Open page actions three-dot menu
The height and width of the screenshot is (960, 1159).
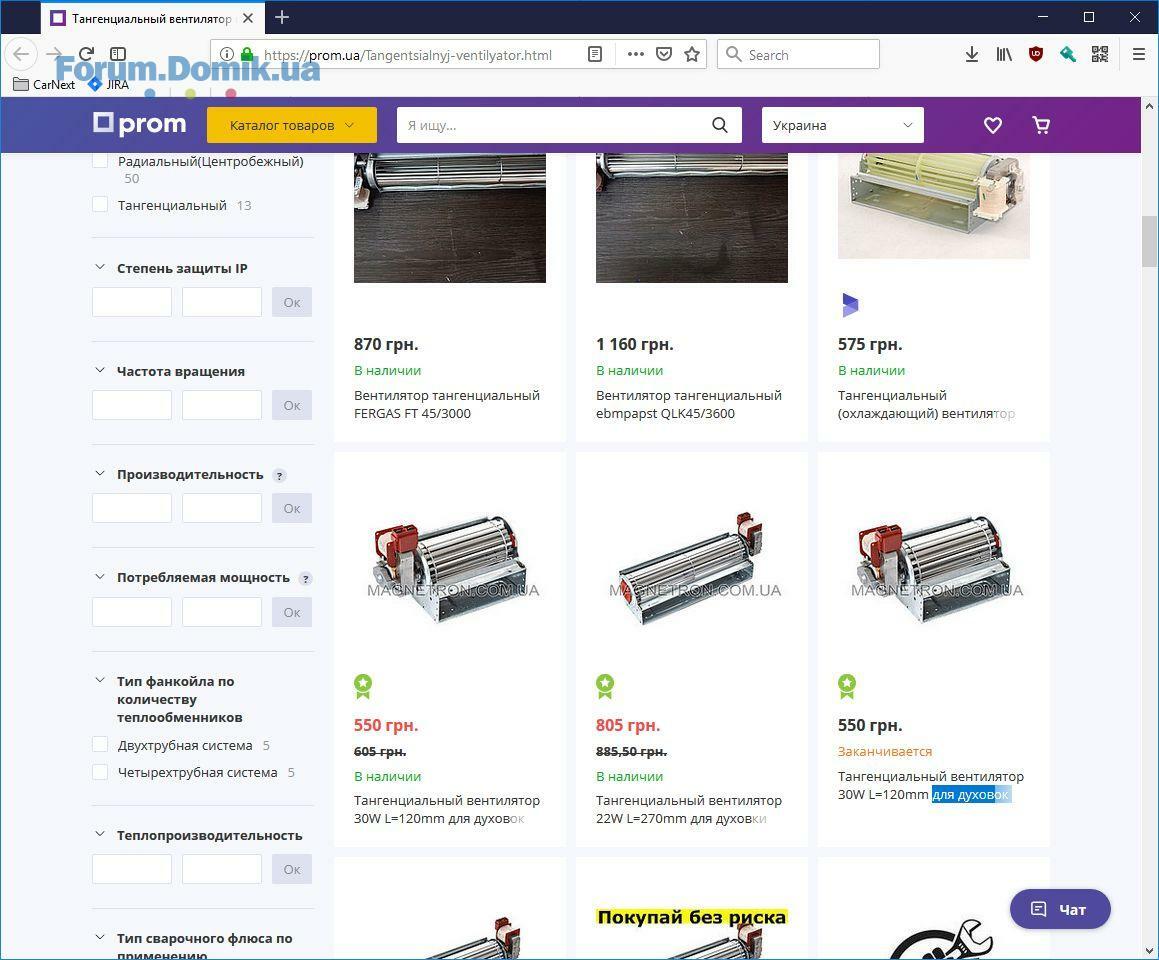click(x=635, y=54)
